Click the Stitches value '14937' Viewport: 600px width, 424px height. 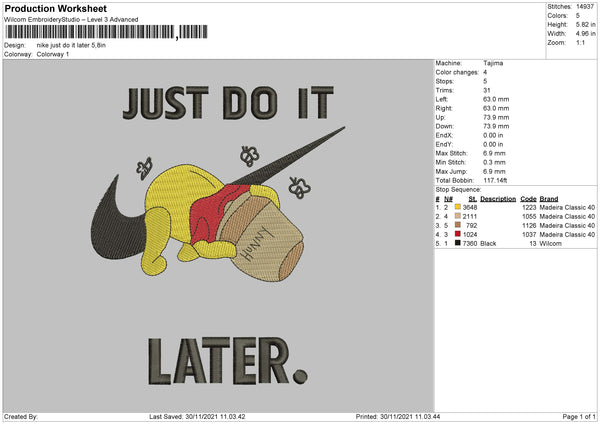coord(585,7)
